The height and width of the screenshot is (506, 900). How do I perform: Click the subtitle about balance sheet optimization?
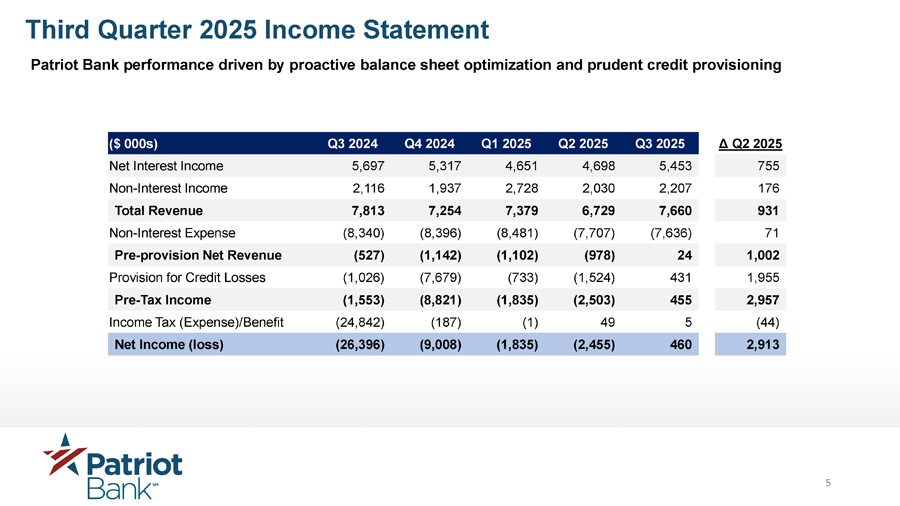click(406, 66)
